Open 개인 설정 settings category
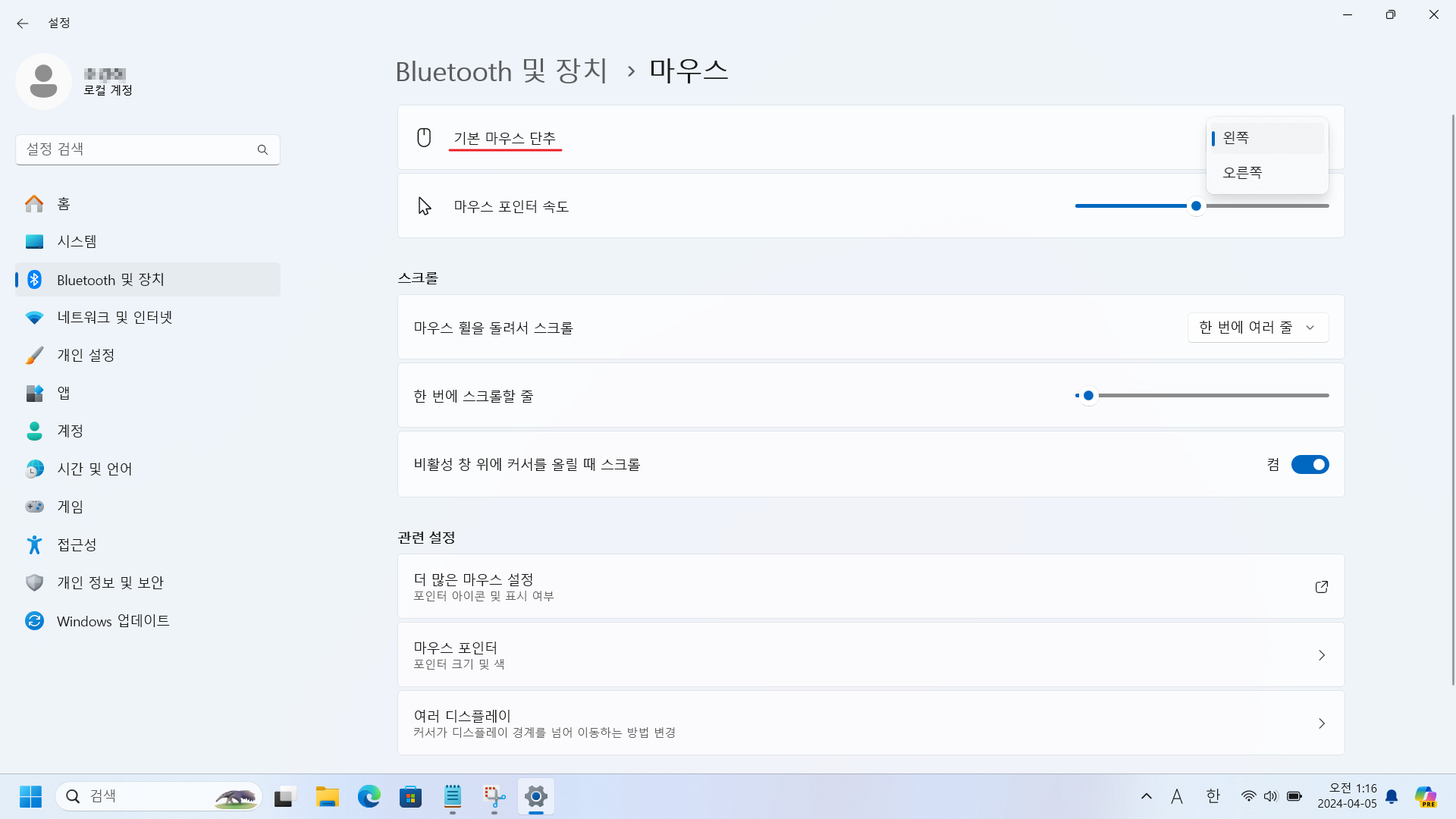 [x=148, y=355]
